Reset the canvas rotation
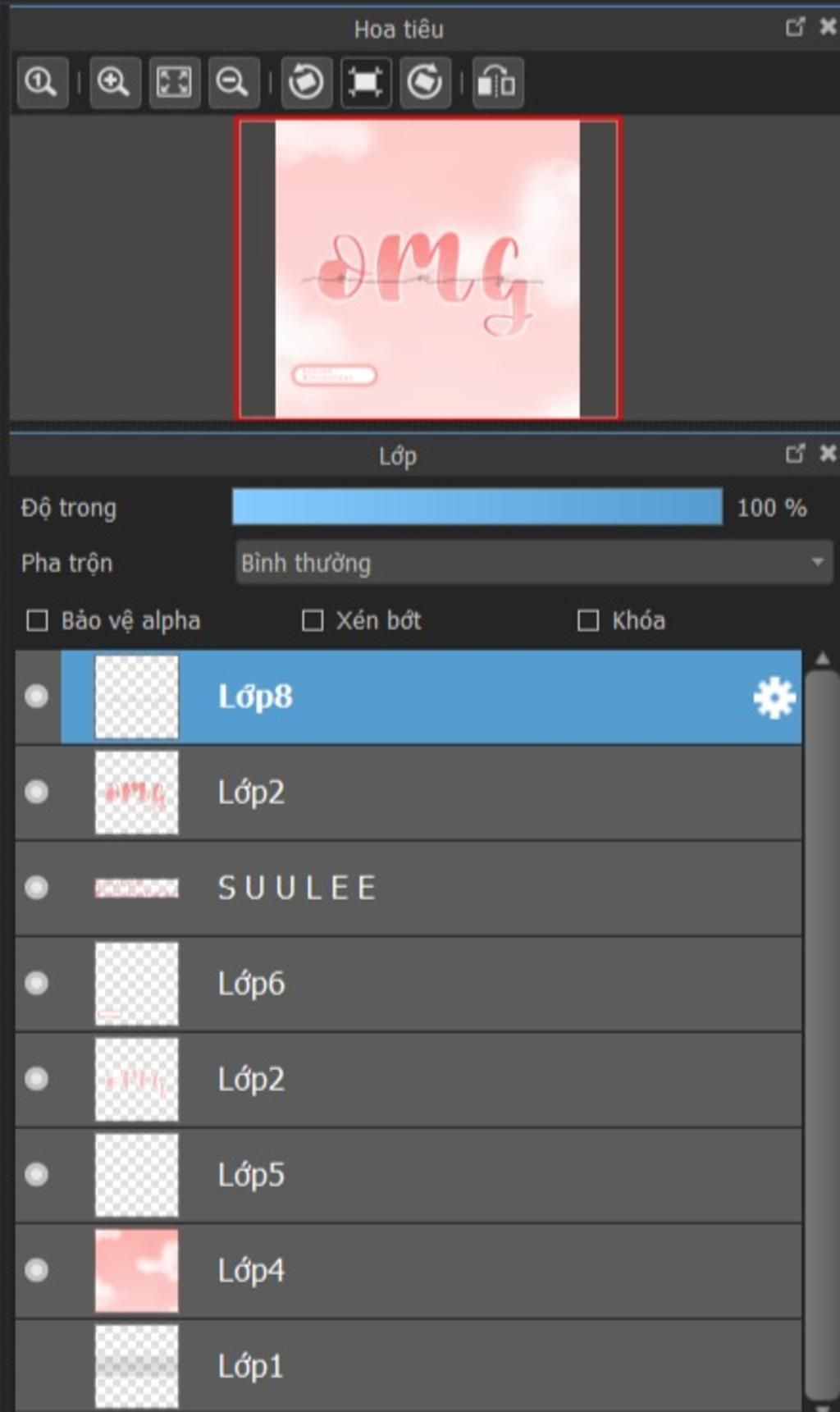Screen dimensions: 840x1412 366,82
